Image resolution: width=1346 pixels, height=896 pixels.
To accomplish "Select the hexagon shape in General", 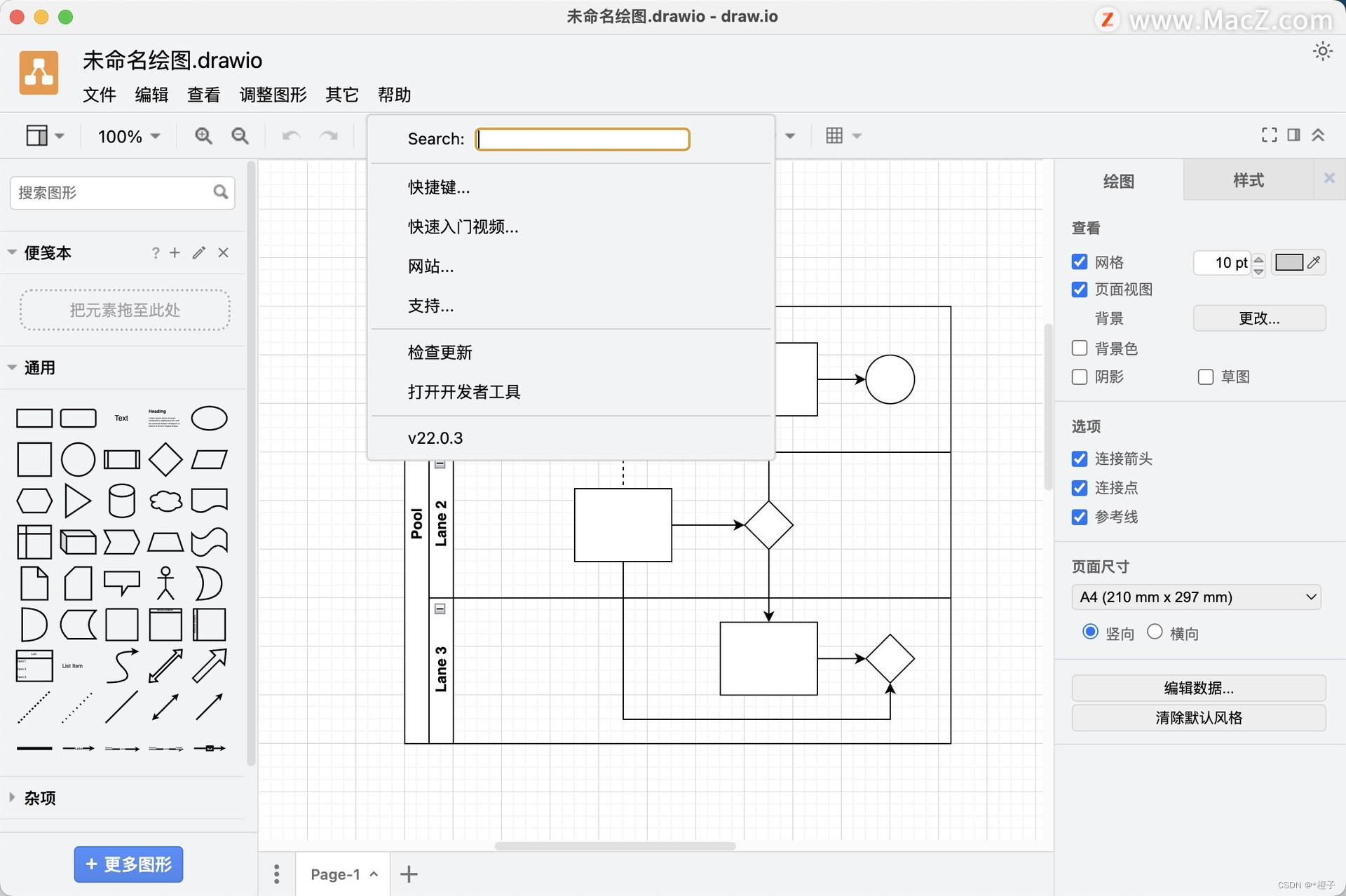I will (34, 501).
